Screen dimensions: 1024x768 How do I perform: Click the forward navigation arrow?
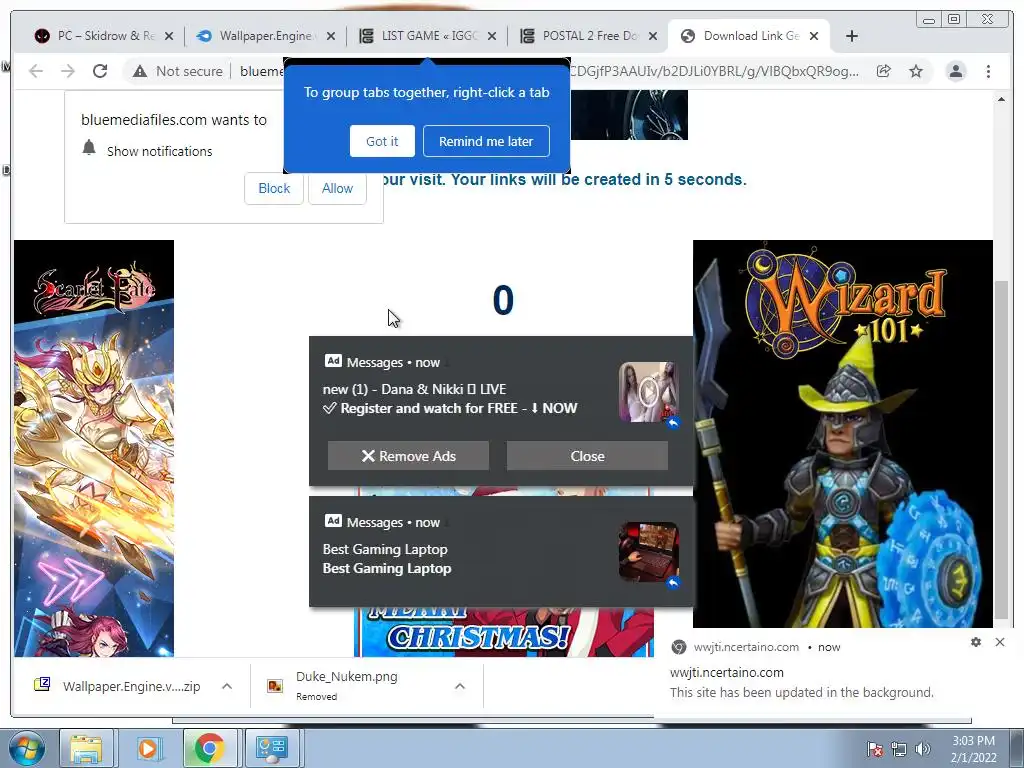68,71
